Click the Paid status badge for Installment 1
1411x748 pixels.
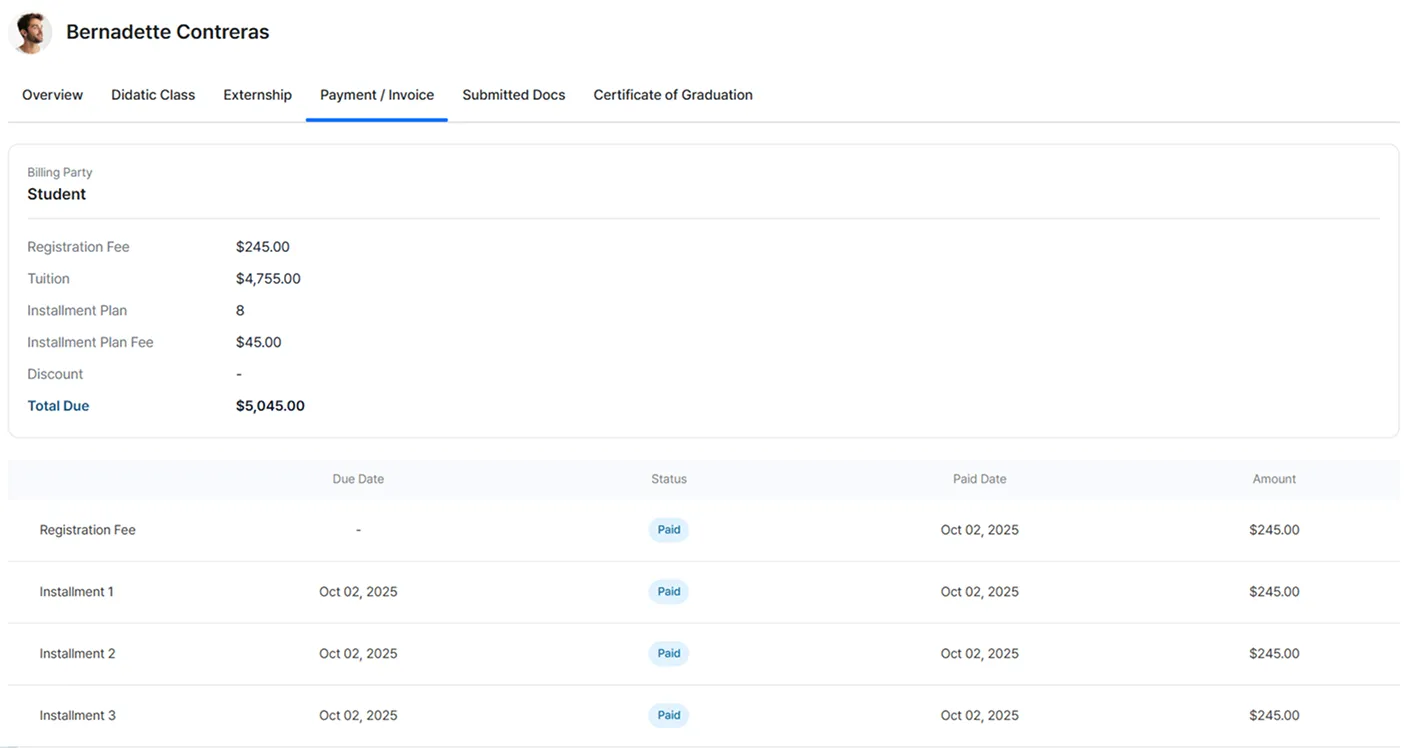tap(668, 592)
